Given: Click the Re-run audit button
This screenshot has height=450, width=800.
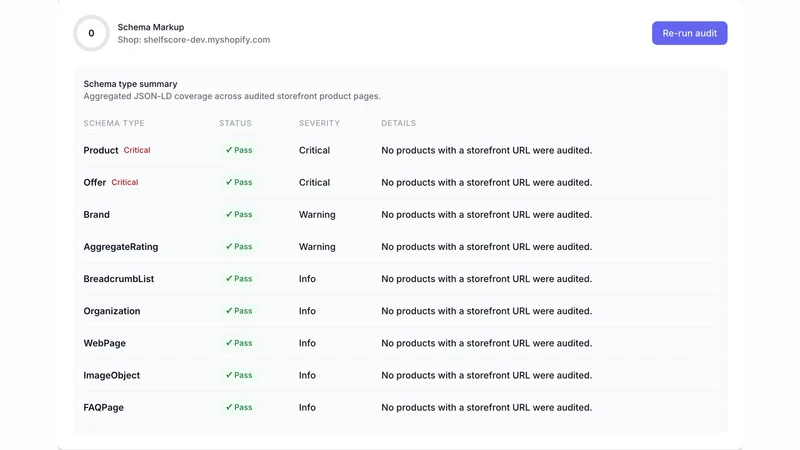Looking at the screenshot, I should coord(689,33).
